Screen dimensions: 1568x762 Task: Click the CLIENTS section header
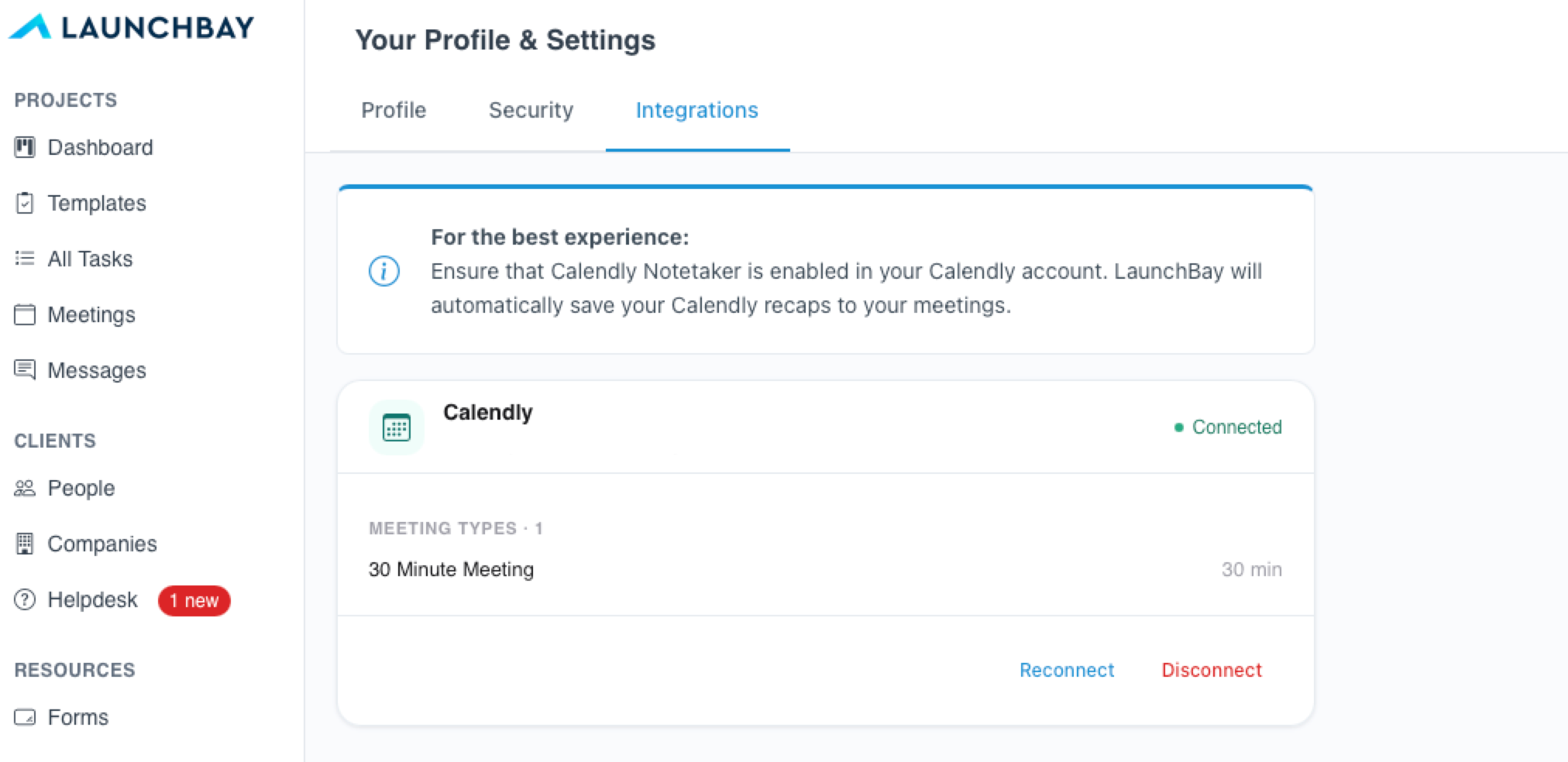55,441
